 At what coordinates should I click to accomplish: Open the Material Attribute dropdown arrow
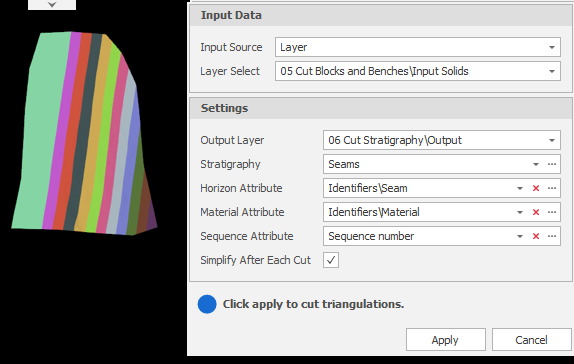520,212
